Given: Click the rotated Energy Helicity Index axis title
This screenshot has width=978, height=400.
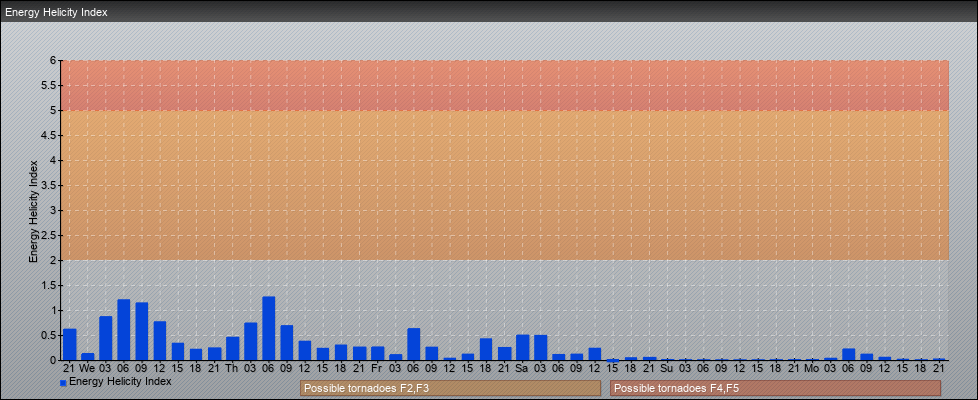Looking at the screenshot, I should tap(33, 211).
